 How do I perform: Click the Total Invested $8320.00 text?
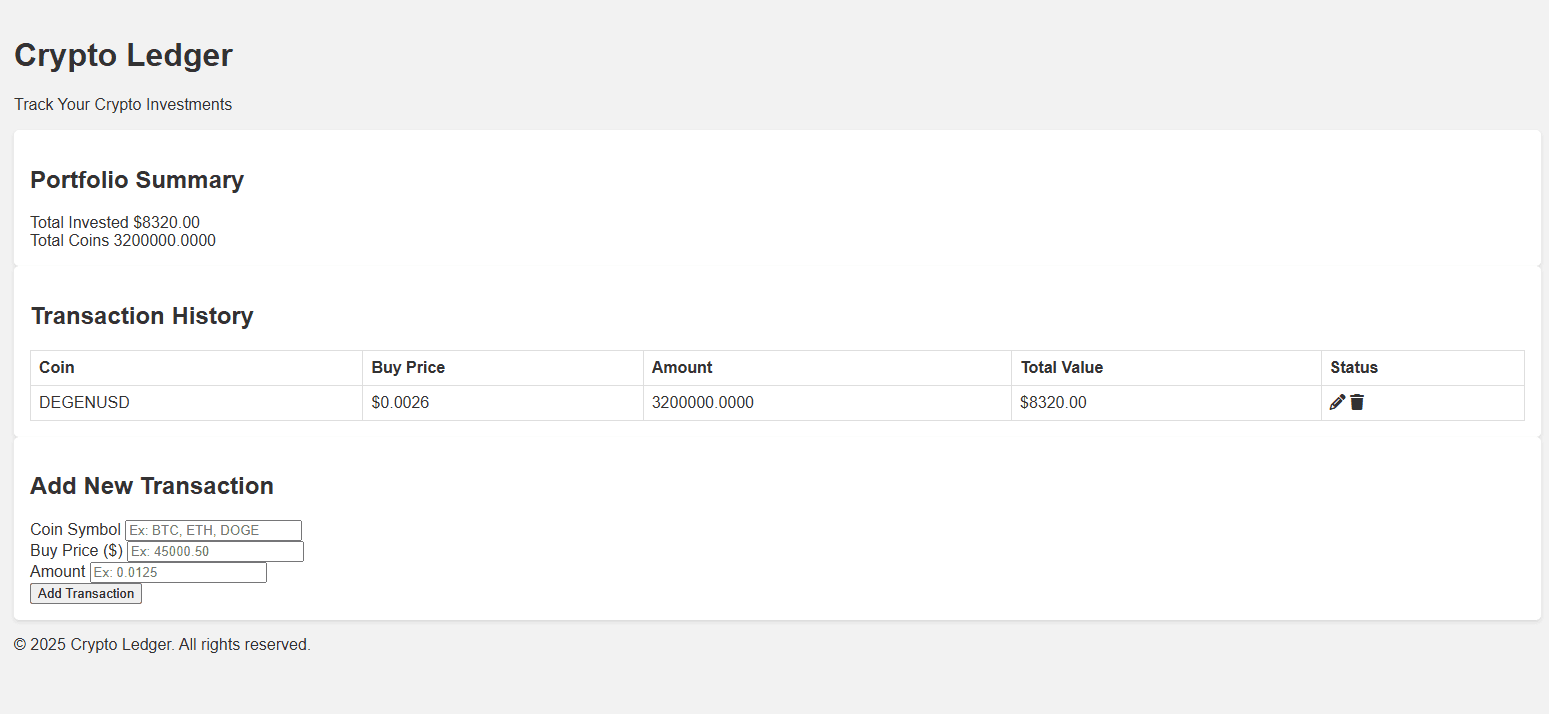(115, 222)
